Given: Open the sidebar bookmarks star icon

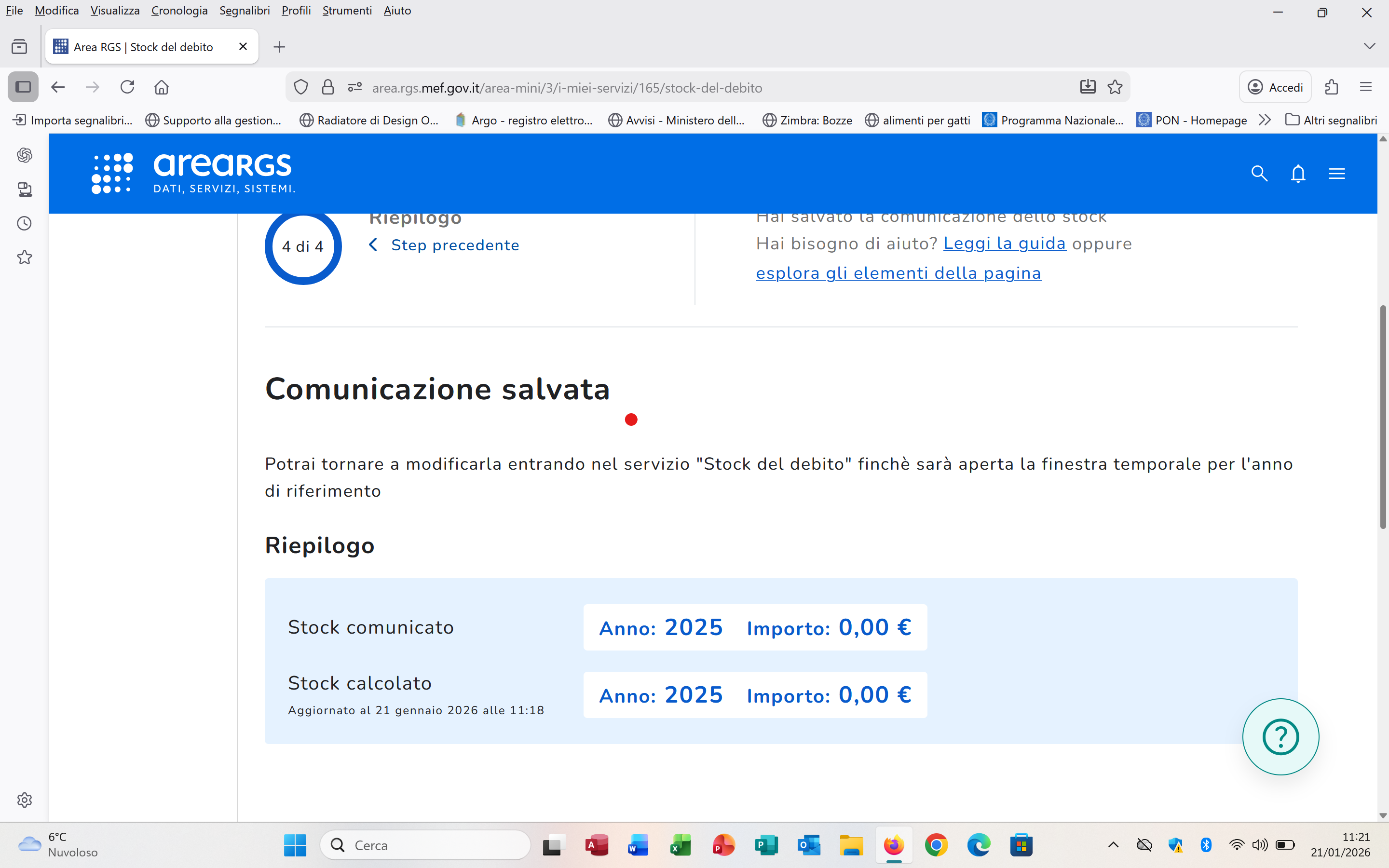Looking at the screenshot, I should (24, 257).
